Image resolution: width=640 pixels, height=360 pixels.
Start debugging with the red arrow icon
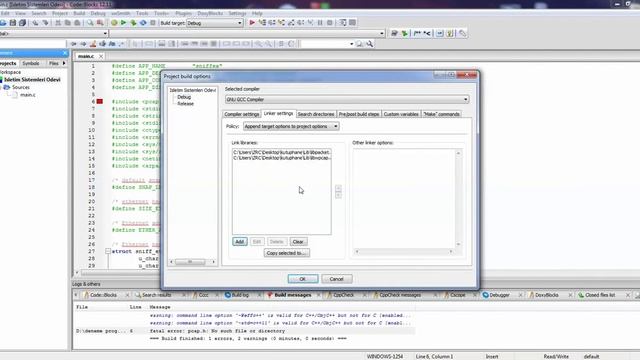(x=252, y=23)
